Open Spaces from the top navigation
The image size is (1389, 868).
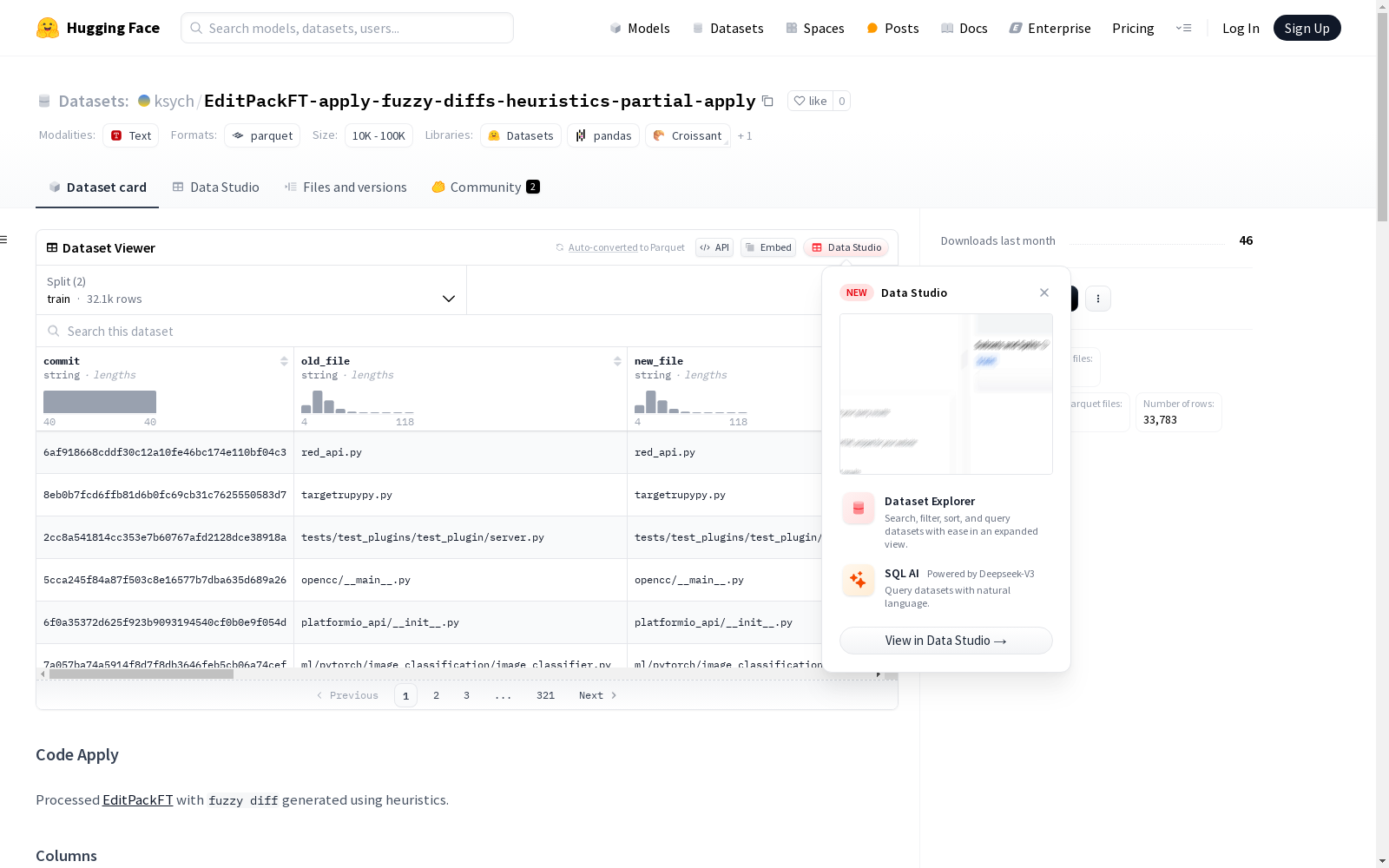point(815,28)
